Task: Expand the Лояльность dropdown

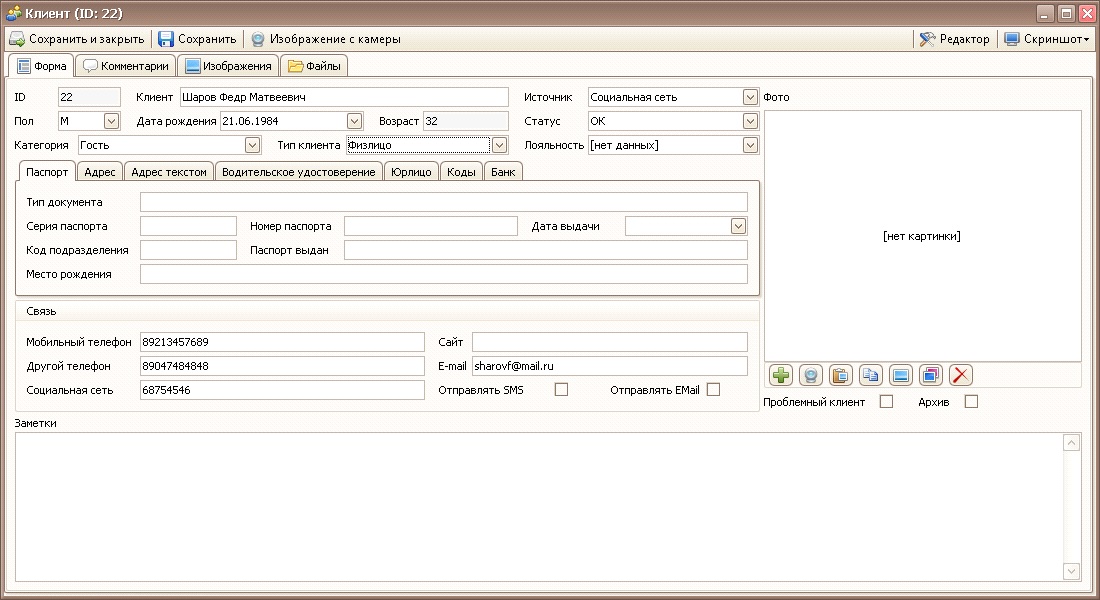Action: 750,145
